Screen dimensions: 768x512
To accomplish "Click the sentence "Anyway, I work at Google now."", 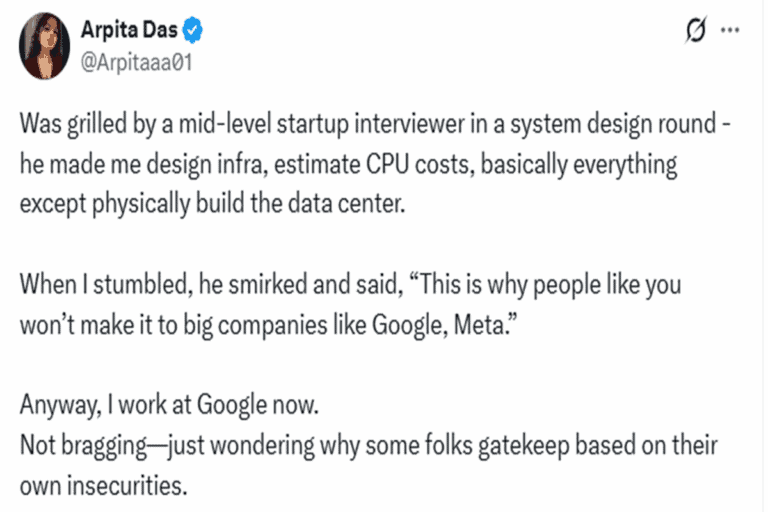I will pyautogui.click(x=169, y=405).
